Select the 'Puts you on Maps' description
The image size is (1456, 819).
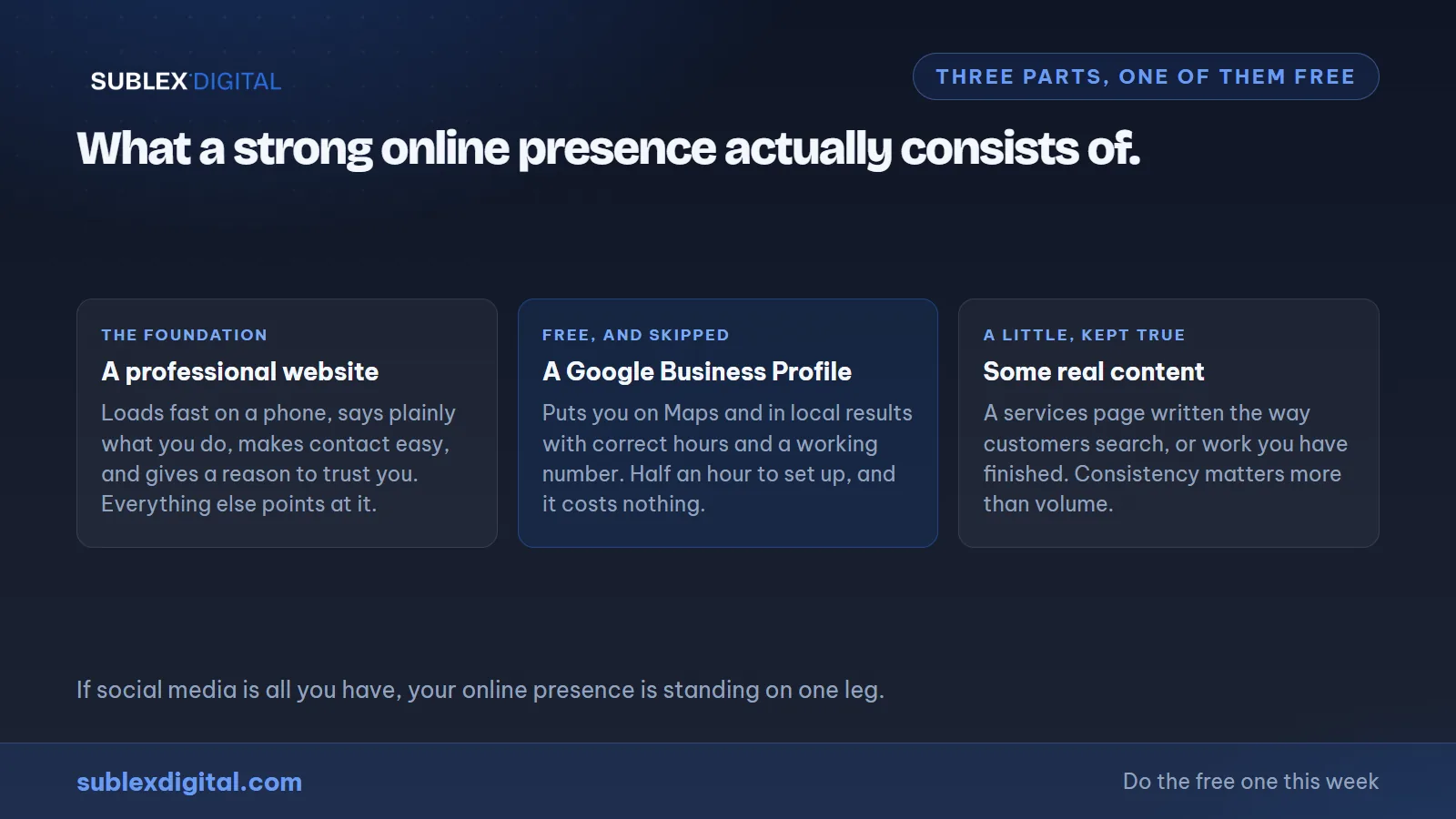pos(727,458)
